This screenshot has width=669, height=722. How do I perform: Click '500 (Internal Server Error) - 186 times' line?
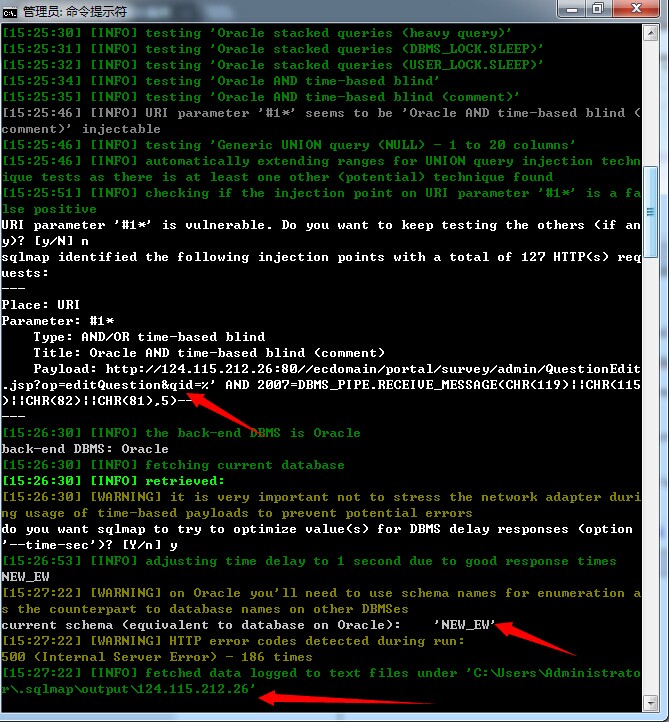coord(157,657)
